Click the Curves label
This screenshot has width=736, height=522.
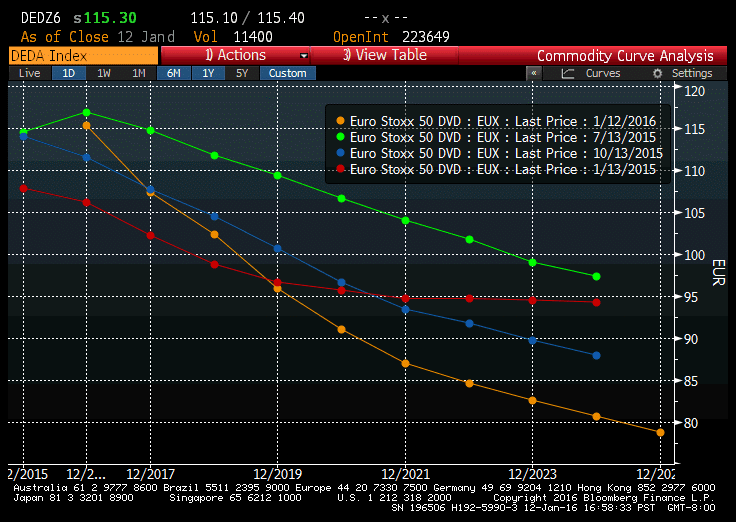(x=603, y=73)
